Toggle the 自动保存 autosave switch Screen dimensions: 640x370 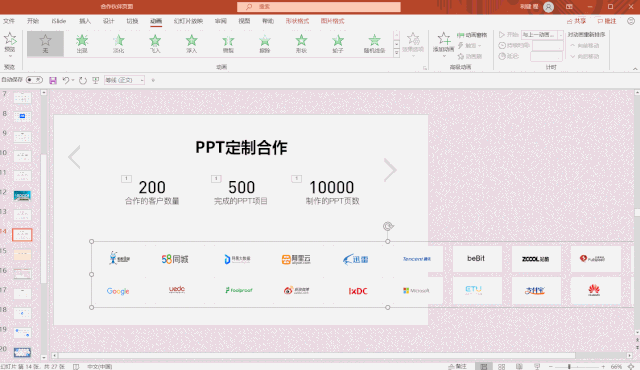[34, 80]
